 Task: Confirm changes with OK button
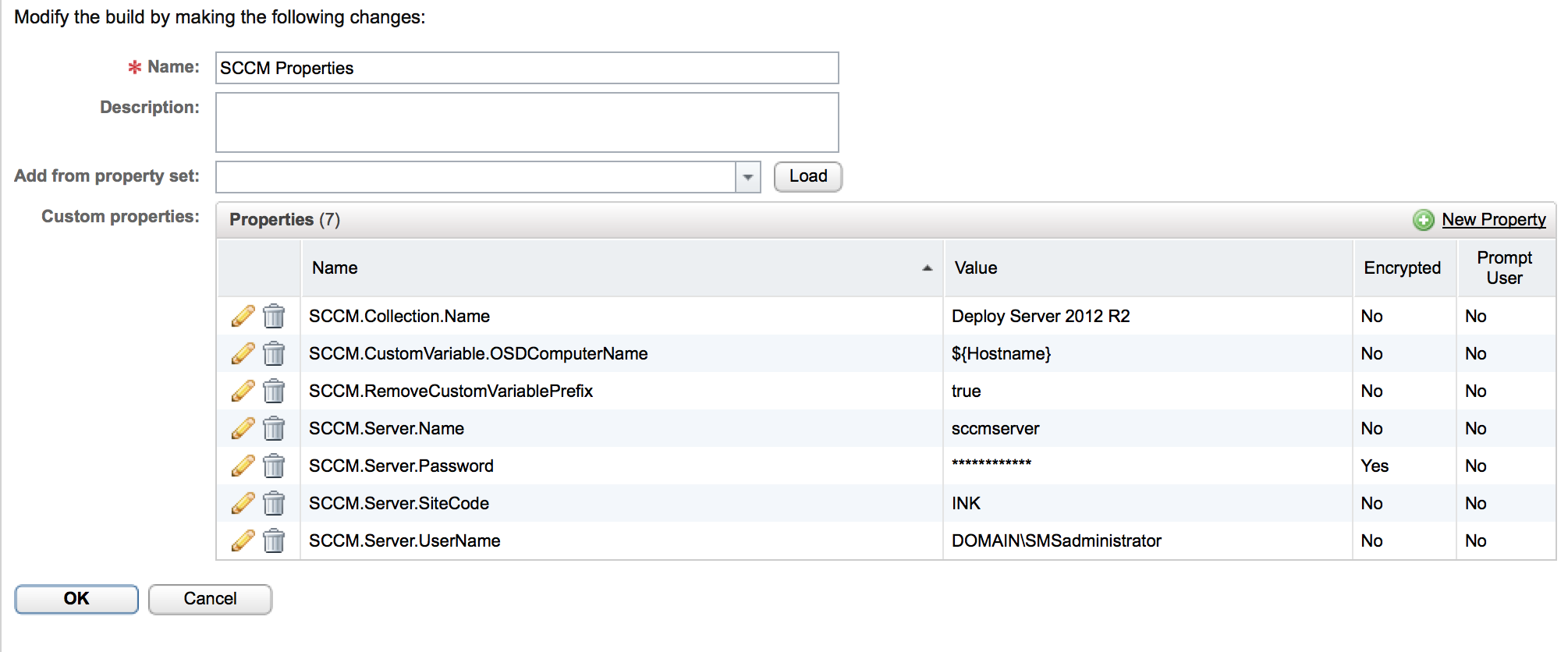pos(76,599)
